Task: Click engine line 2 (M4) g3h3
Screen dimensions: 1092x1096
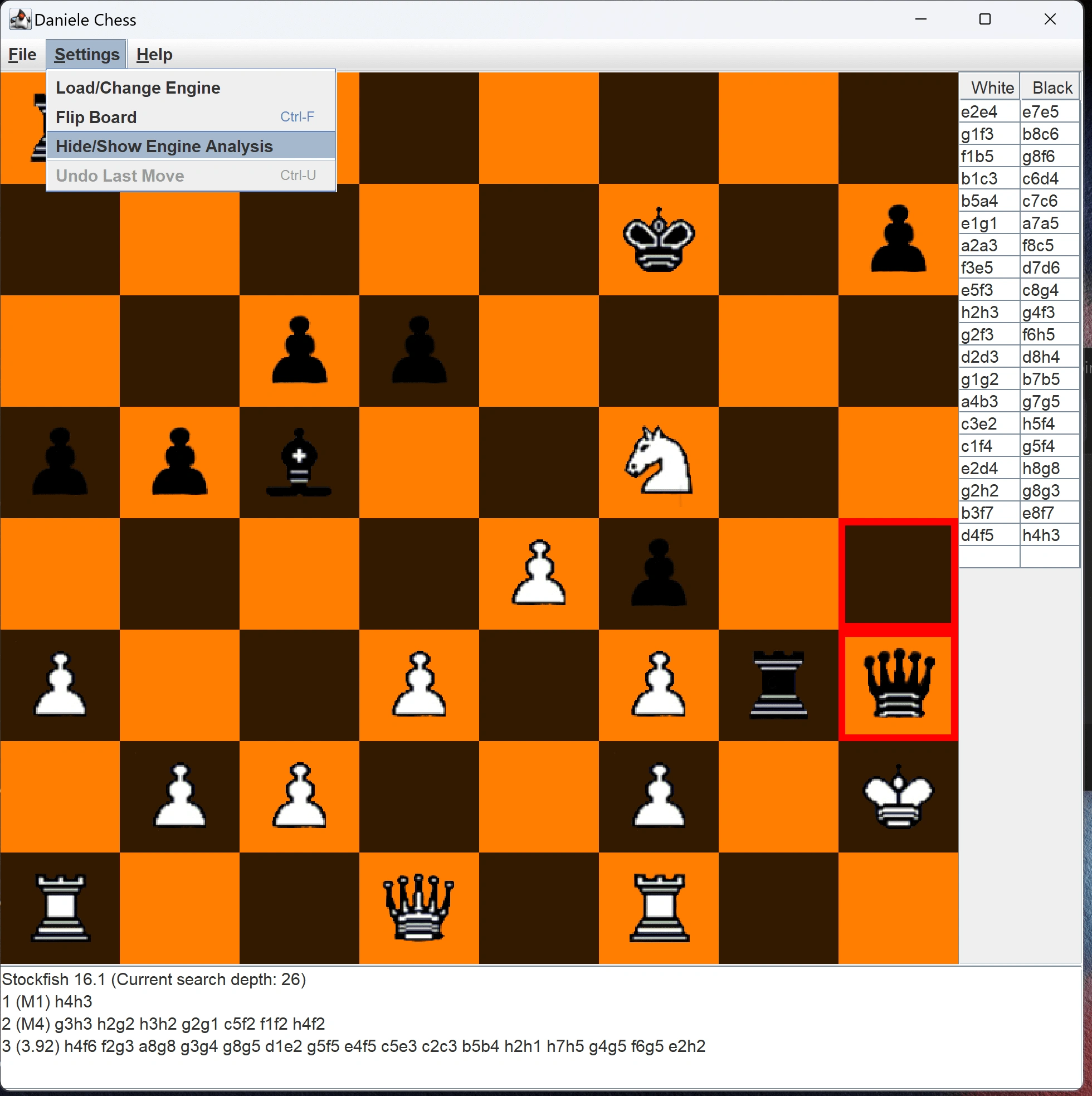Action: 163,1024
